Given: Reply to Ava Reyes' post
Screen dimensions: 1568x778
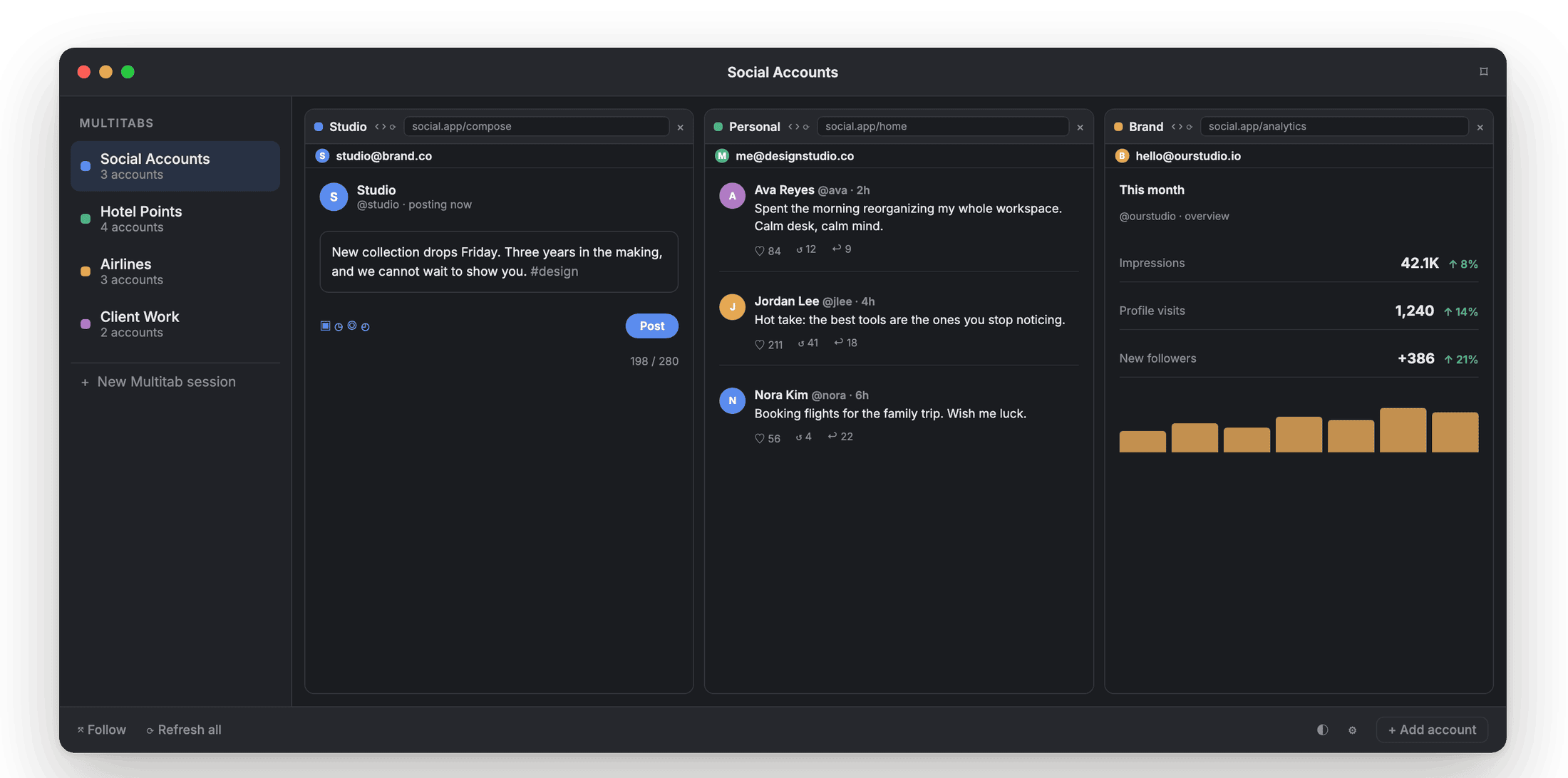Looking at the screenshot, I should point(842,249).
